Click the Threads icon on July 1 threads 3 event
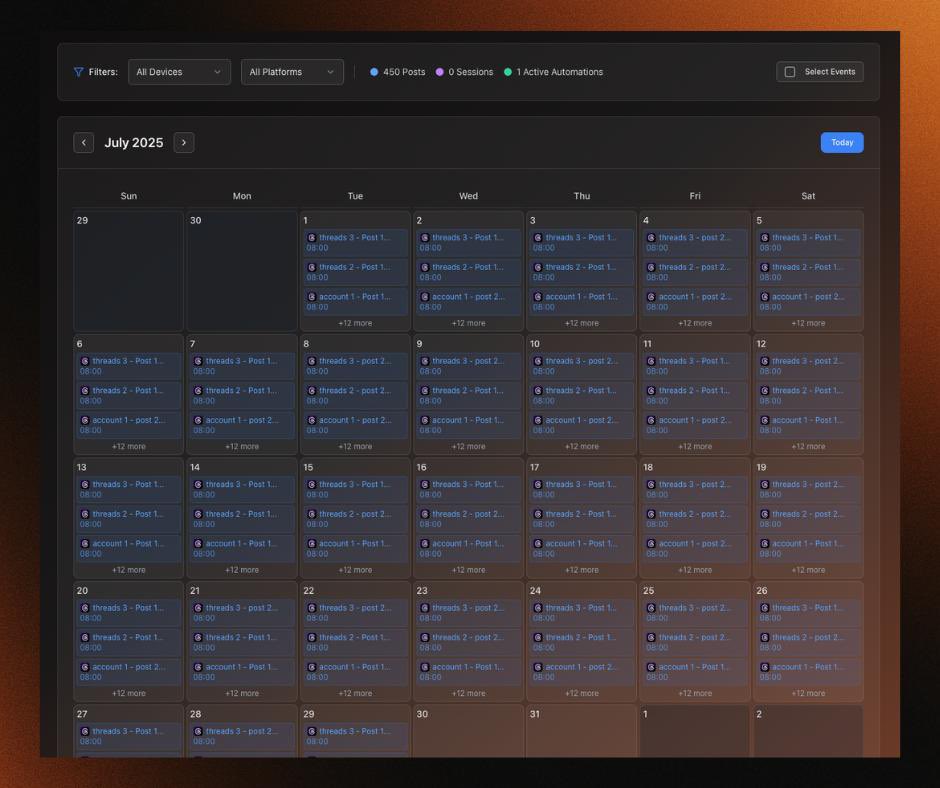 [x=312, y=237]
